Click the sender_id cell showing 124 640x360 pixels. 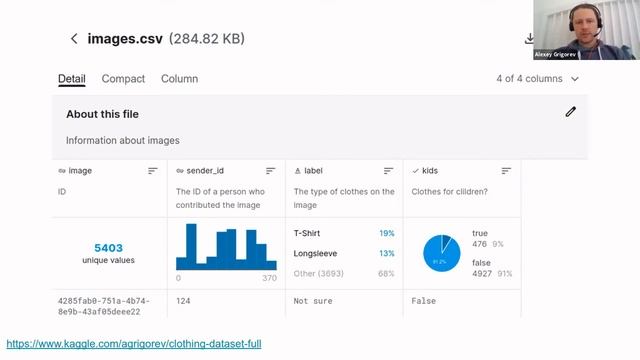point(183,301)
